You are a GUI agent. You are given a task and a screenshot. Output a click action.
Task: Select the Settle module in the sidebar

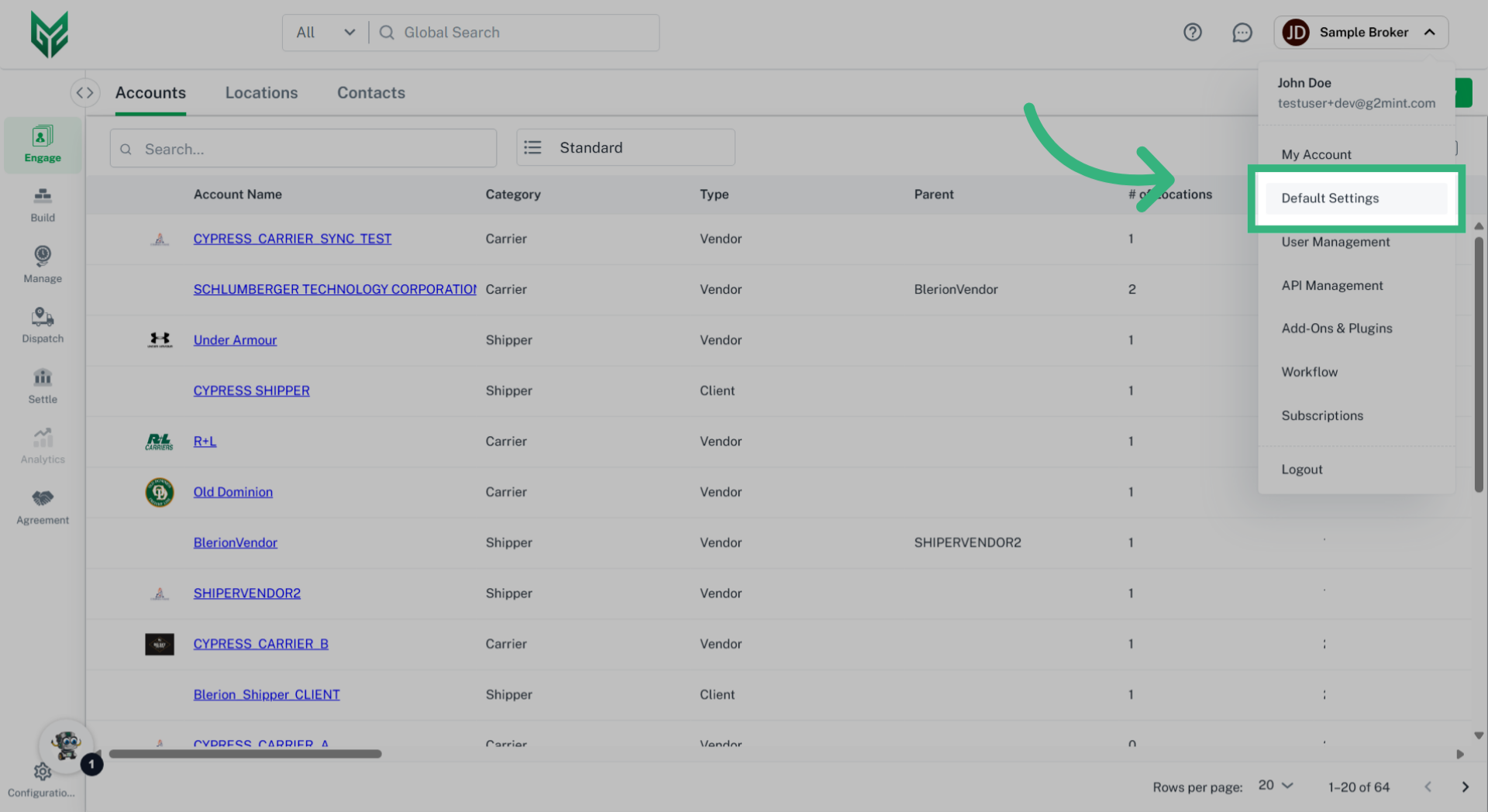42,384
